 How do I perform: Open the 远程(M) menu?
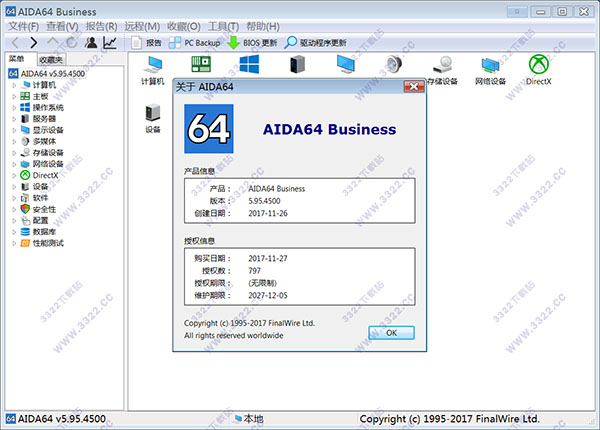pos(142,26)
